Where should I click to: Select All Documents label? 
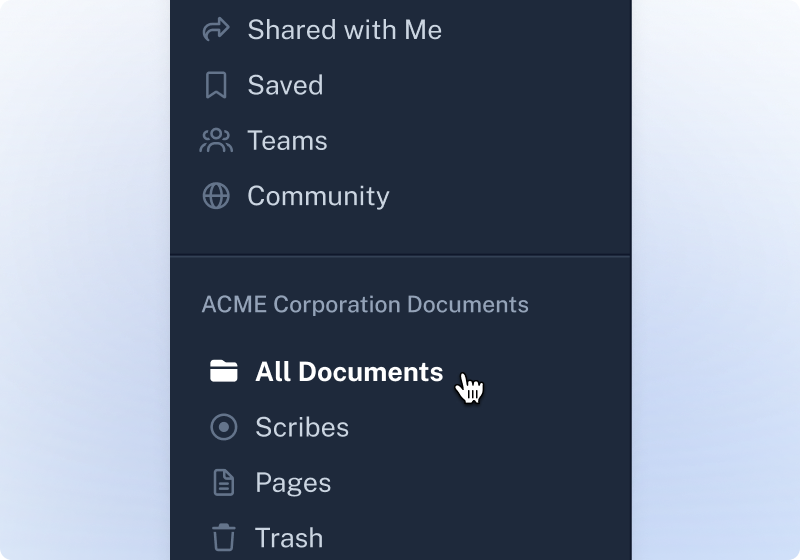point(349,371)
